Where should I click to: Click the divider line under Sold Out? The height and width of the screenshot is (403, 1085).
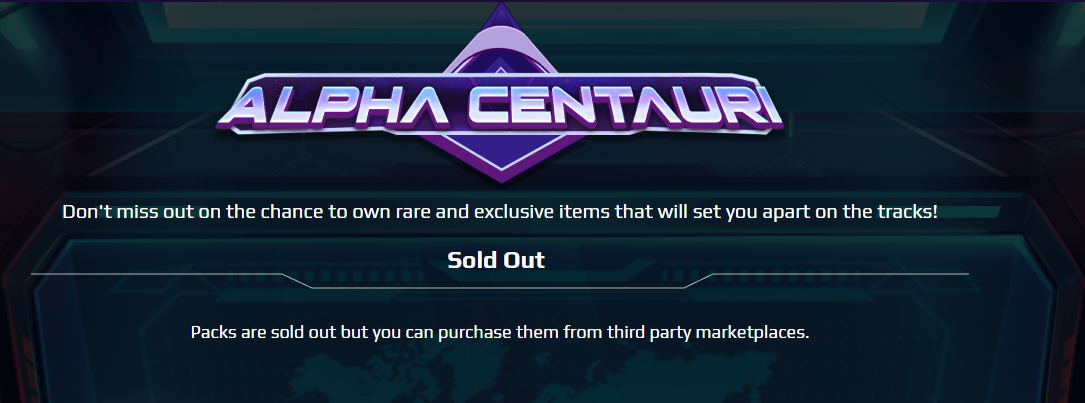pyautogui.click(x=500, y=280)
